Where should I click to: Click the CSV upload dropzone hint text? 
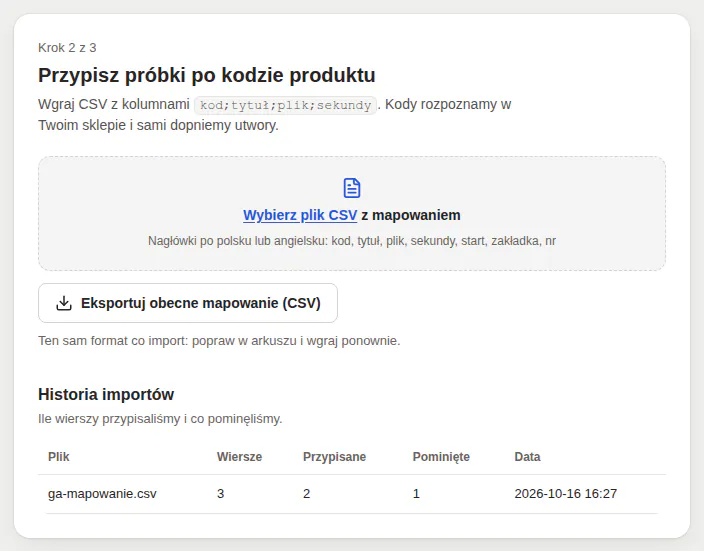(x=352, y=241)
